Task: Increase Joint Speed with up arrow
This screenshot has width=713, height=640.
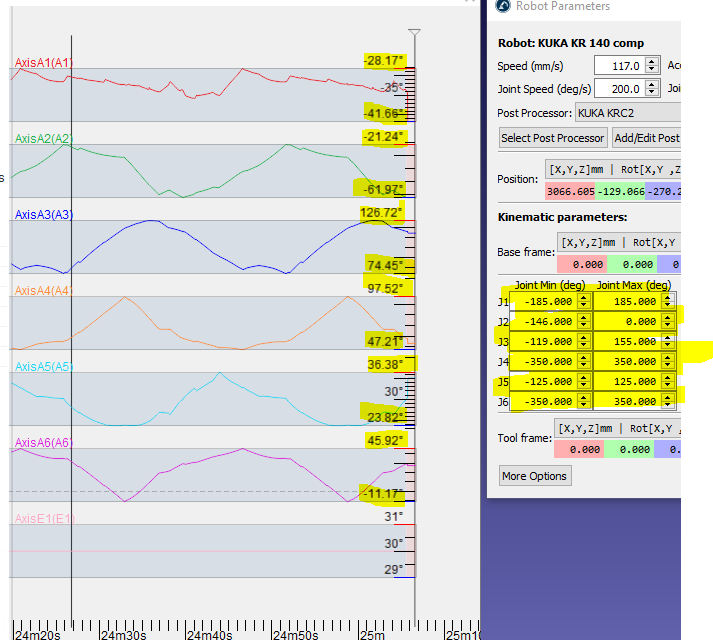Action: 652,84
